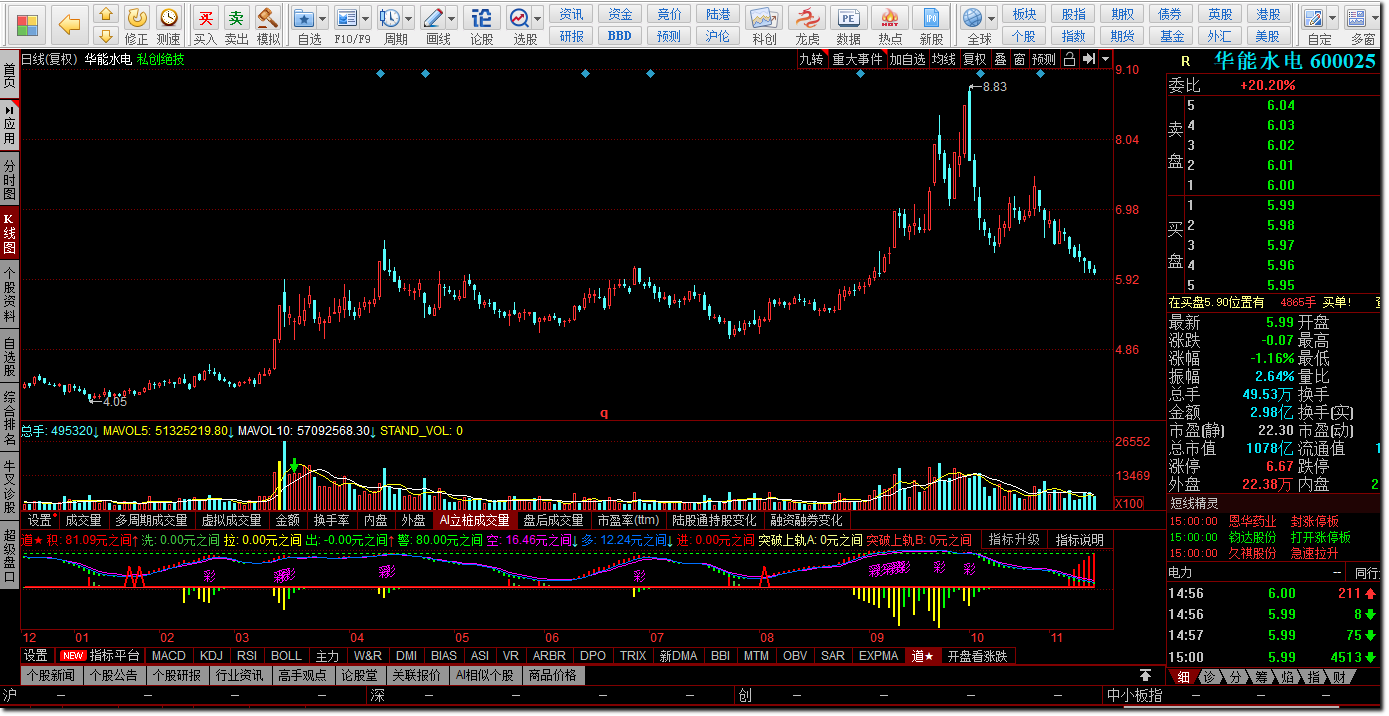
Task: Click the jump-to-end arrow icon on chart header
Action: pos(1088,59)
